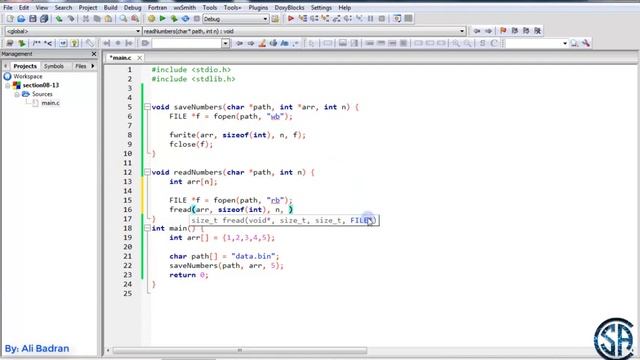Fold the saveNumbers function block
This screenshot has height=360, width=640.
(x=147, y=107)
